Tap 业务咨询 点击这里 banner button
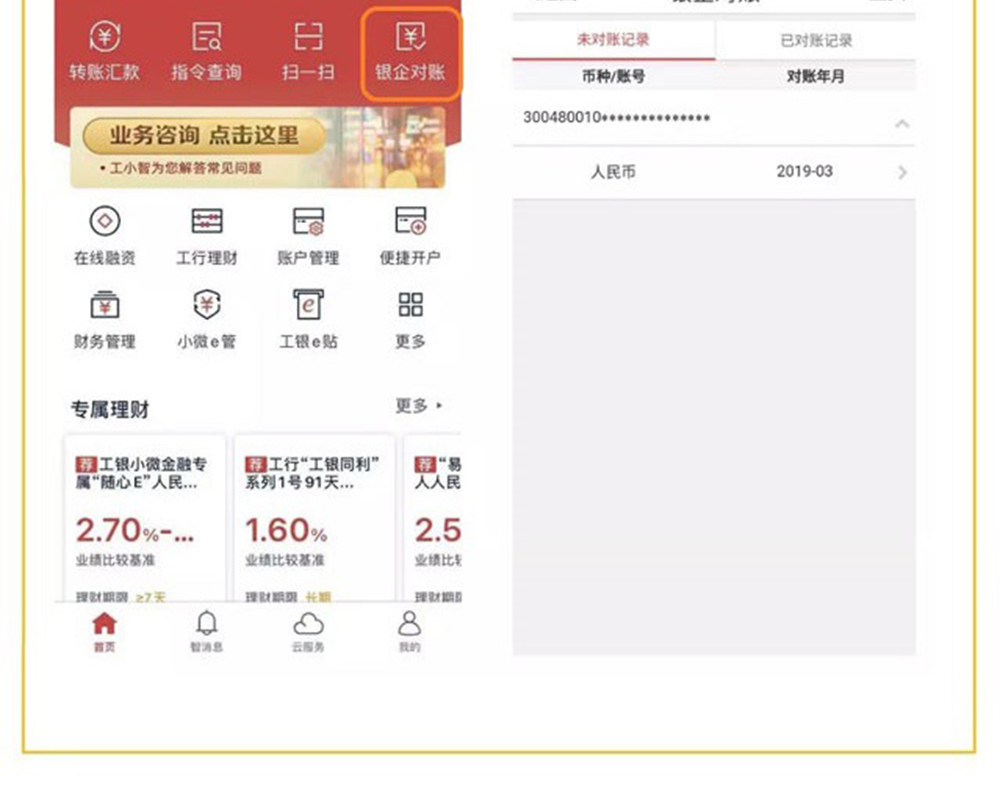 pos(204,135)
